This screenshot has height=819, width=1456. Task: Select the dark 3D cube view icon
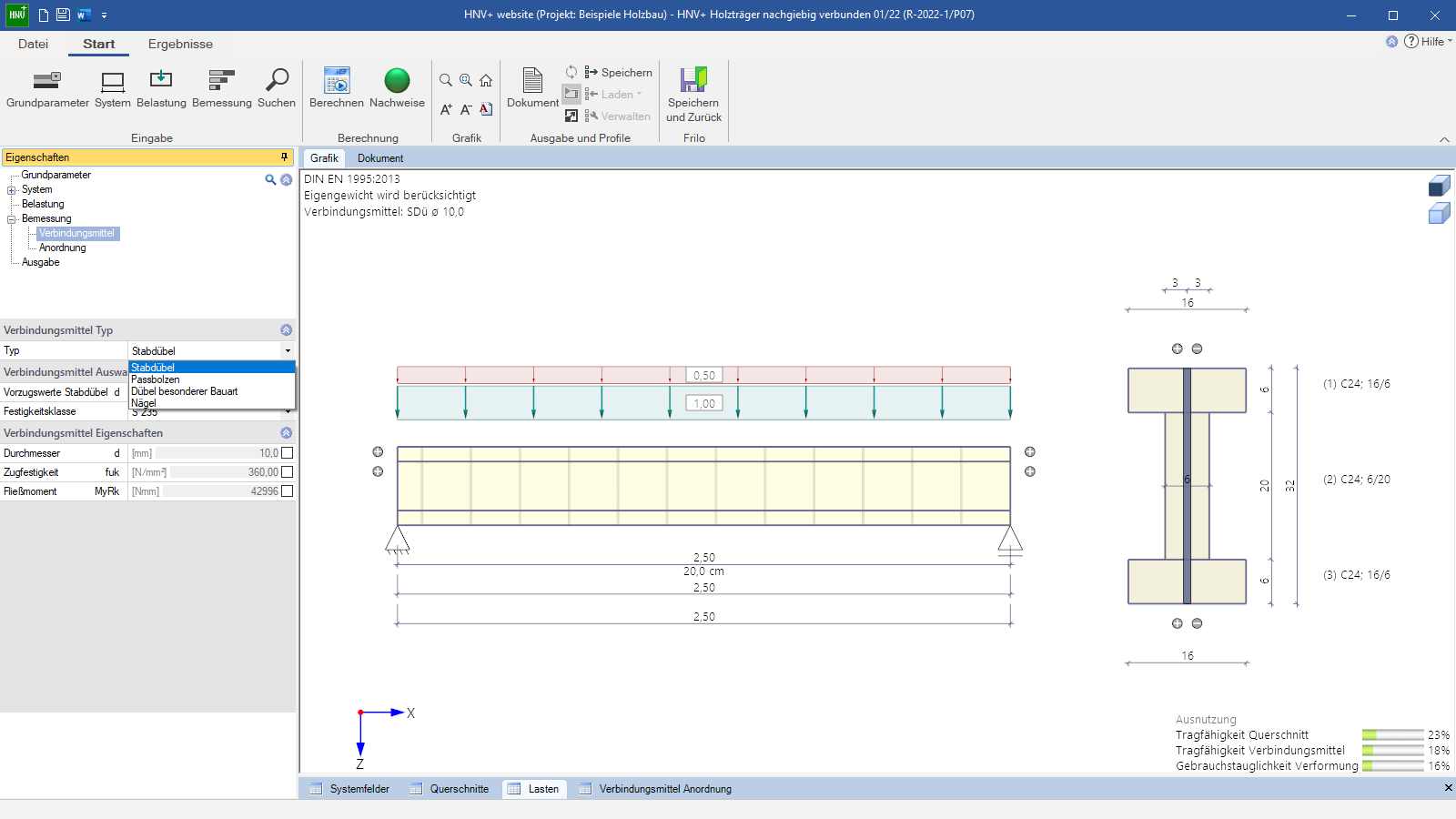coord(1439,186)
